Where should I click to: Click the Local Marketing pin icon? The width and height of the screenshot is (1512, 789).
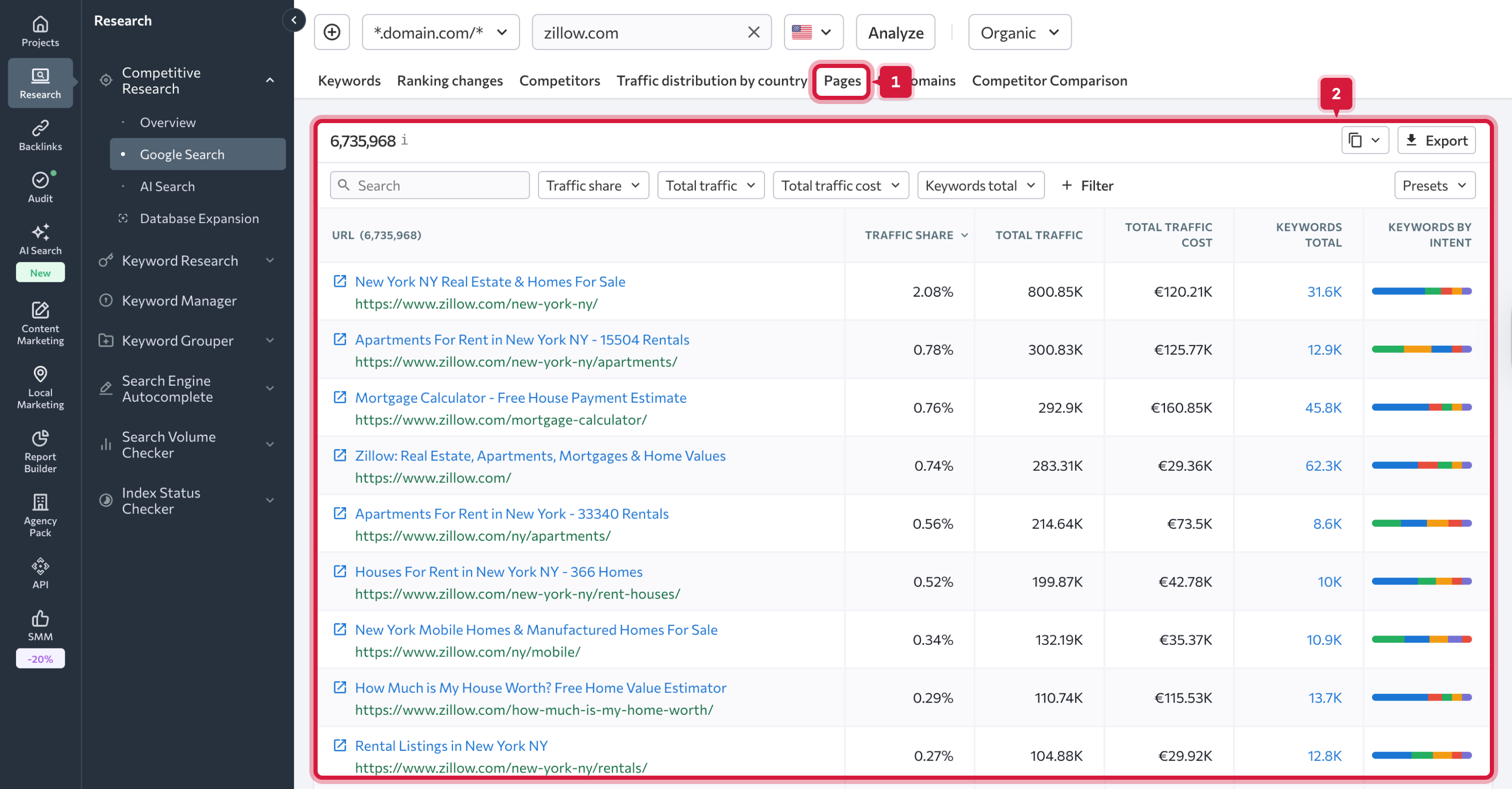pyautogui.click(x=40, y=374)
